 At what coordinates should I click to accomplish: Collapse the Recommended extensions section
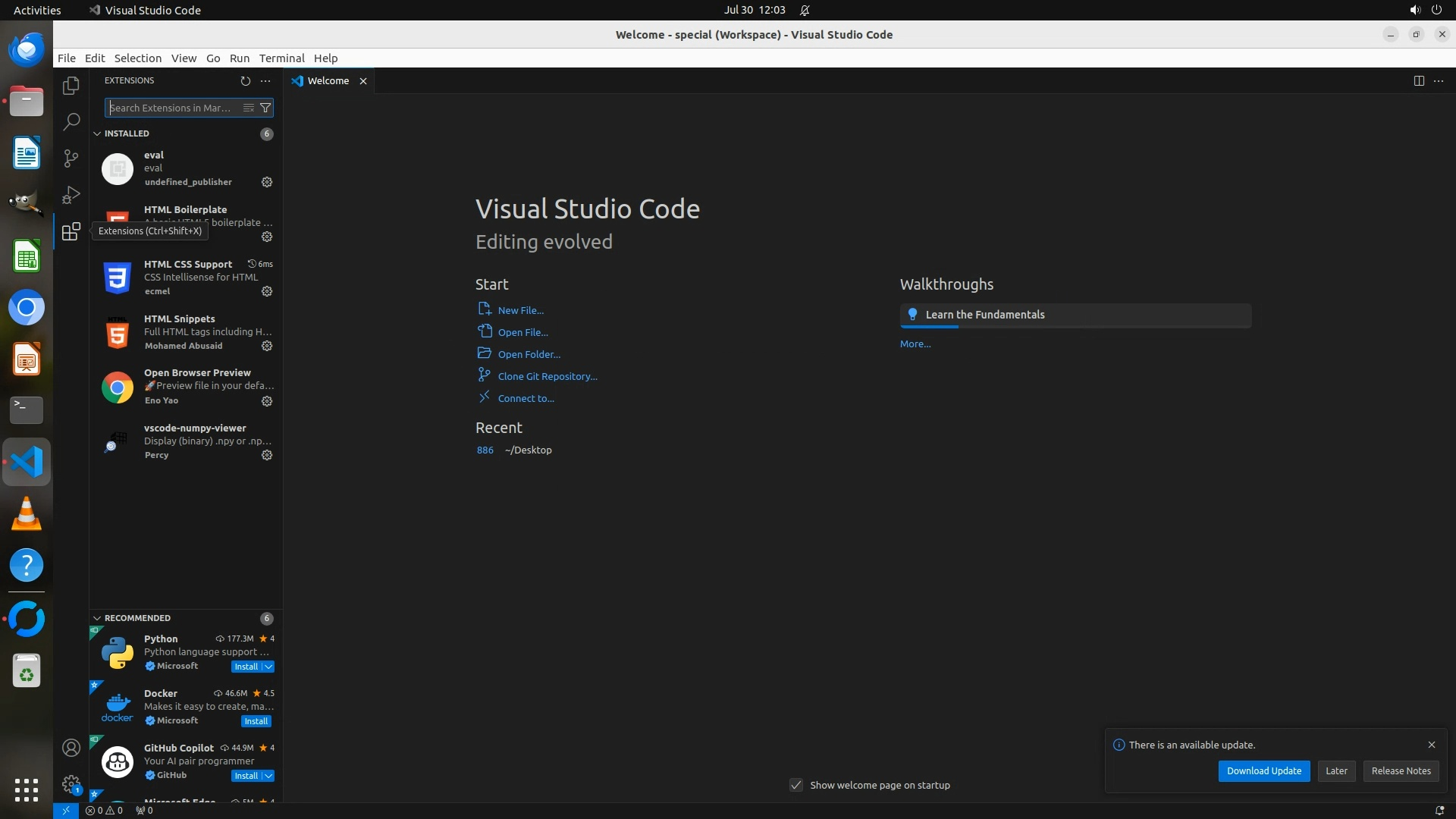97,618
